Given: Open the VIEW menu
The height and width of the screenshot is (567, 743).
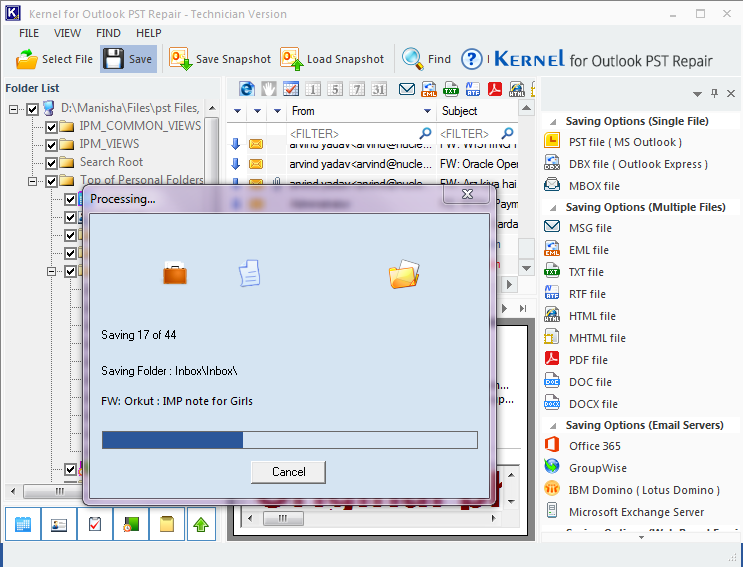Looking at the screenshot, I should 67,33.
